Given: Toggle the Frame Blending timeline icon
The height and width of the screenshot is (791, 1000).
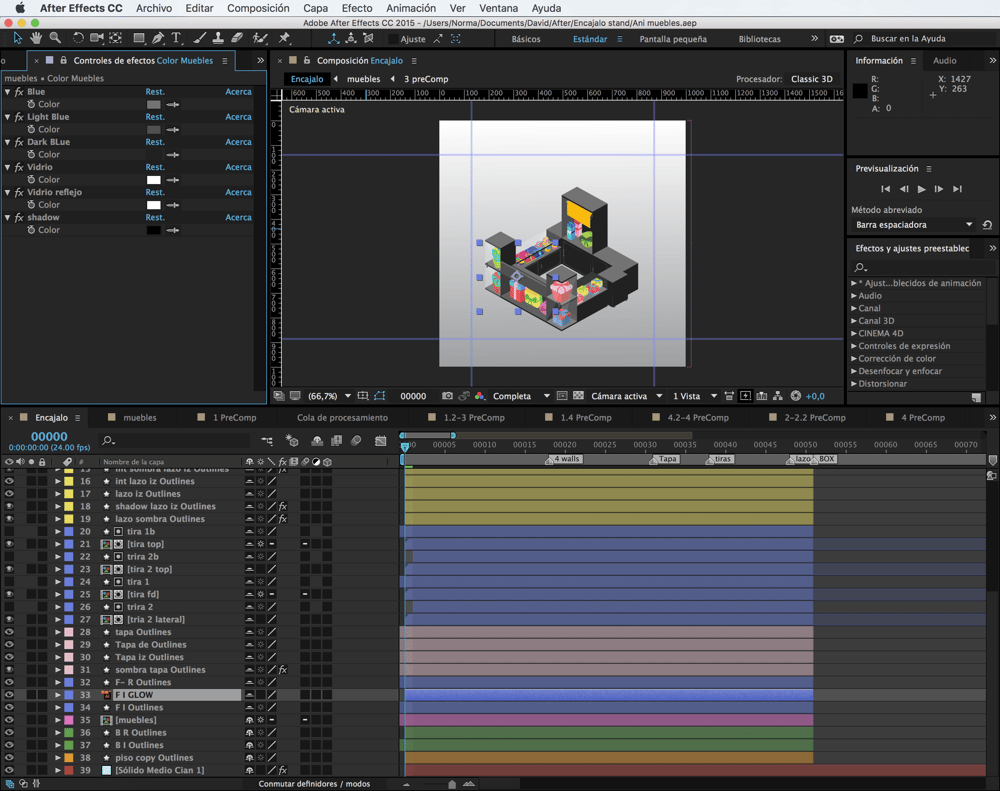Looking at the screenshot, I should coord(336,441).
